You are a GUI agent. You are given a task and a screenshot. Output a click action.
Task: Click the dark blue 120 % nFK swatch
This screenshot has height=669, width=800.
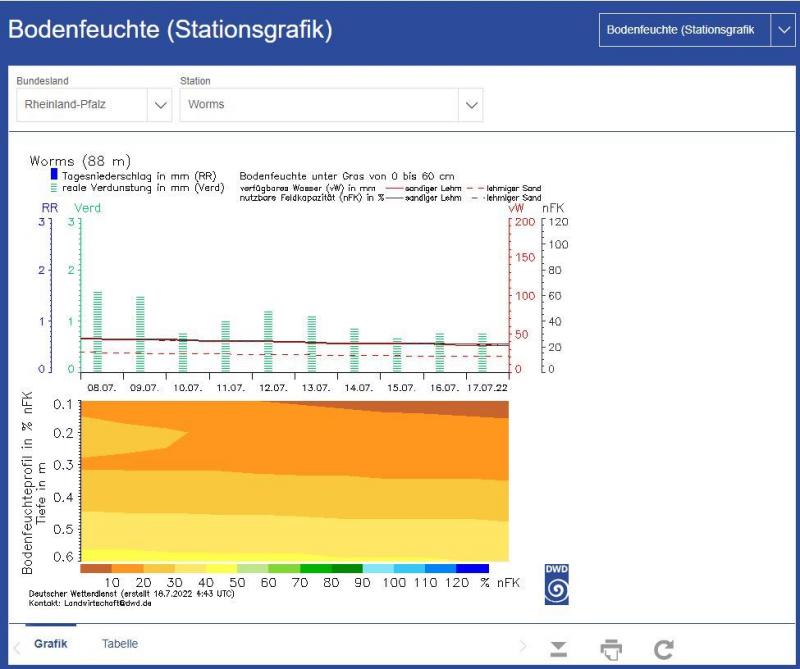pos(474,568)
